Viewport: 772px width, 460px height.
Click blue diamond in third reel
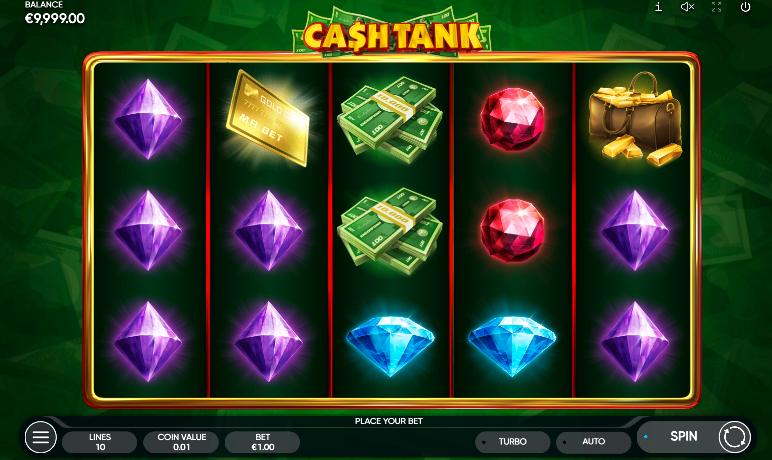390,345
